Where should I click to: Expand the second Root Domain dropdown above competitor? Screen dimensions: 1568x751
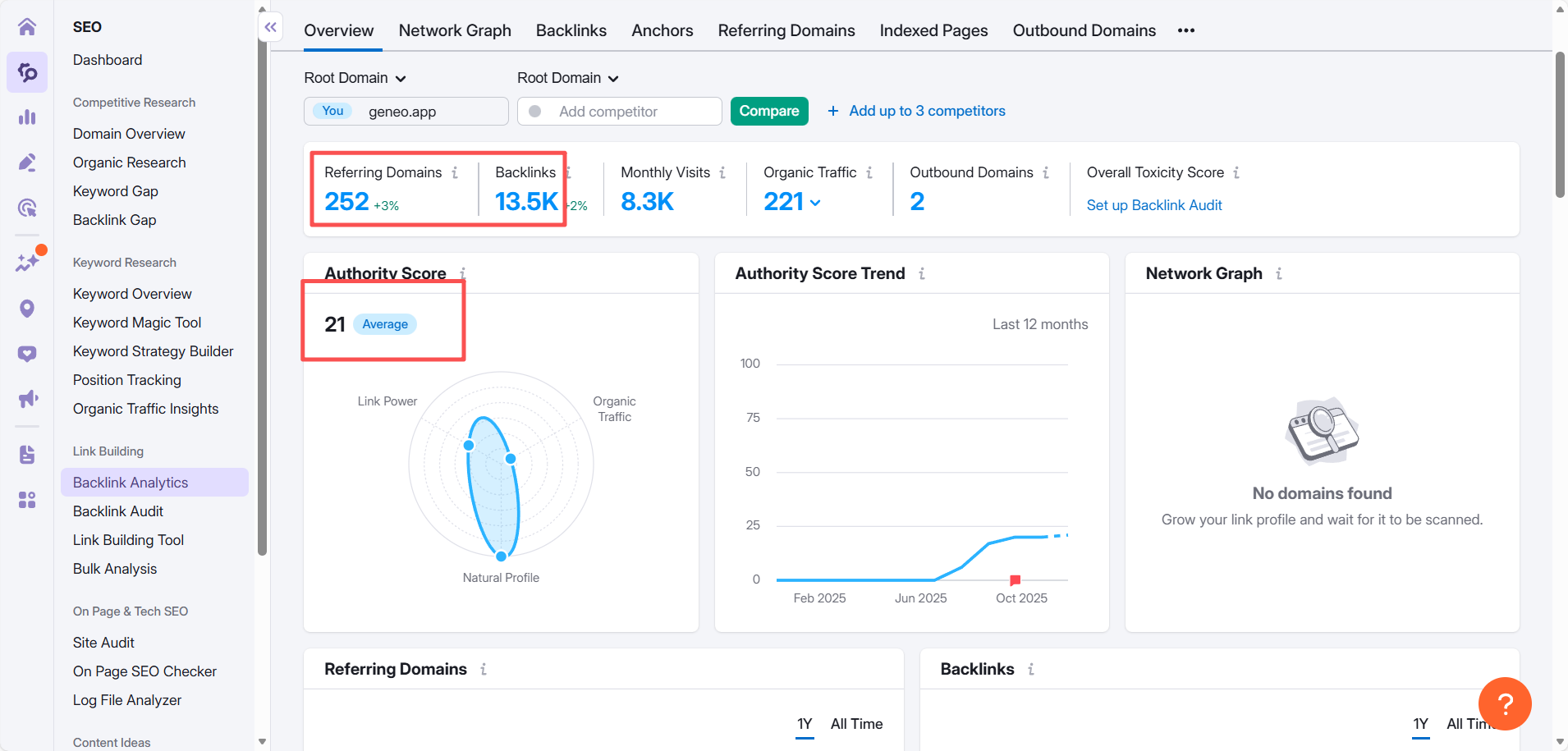coord(568,78)
